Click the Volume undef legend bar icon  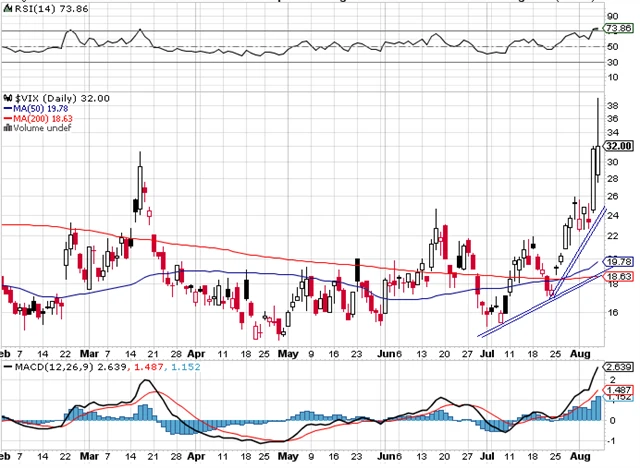[5, 128]
